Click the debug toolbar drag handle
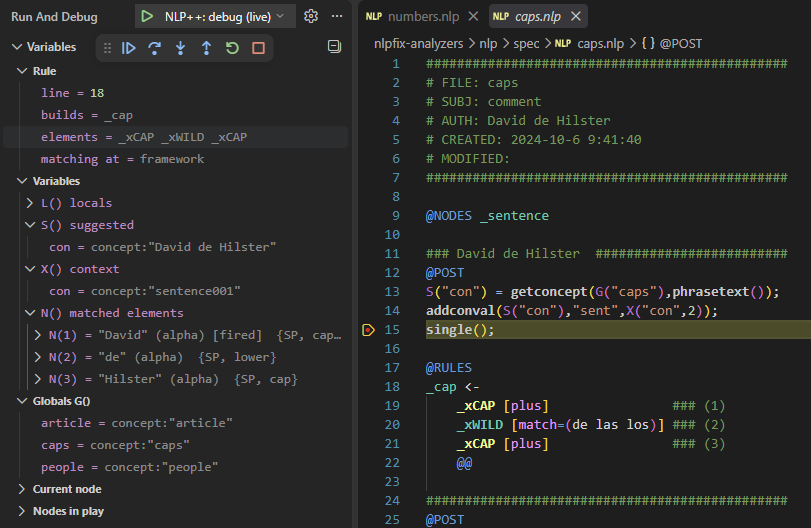 click(107, 48)
